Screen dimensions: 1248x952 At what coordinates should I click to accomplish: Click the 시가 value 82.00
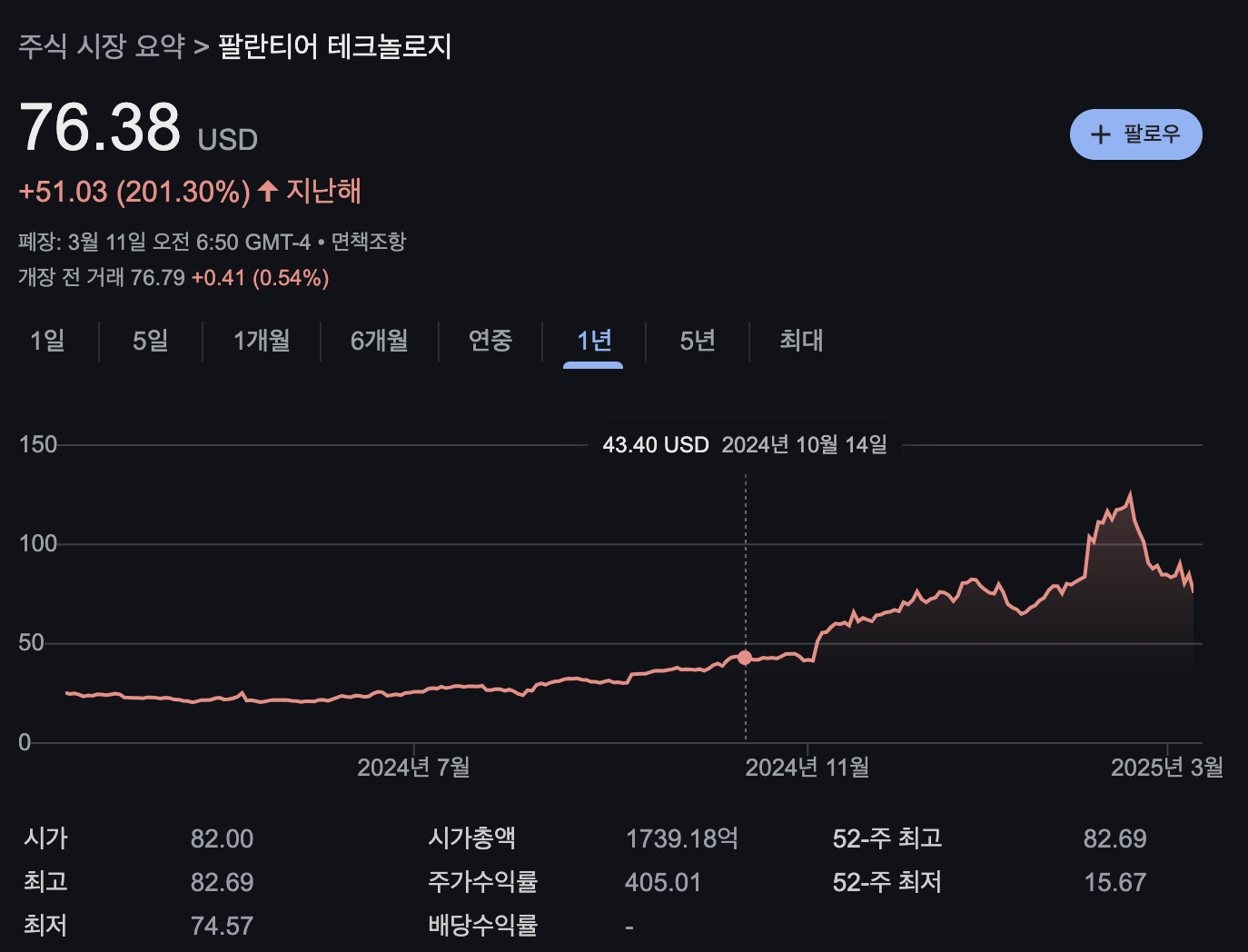222,838
